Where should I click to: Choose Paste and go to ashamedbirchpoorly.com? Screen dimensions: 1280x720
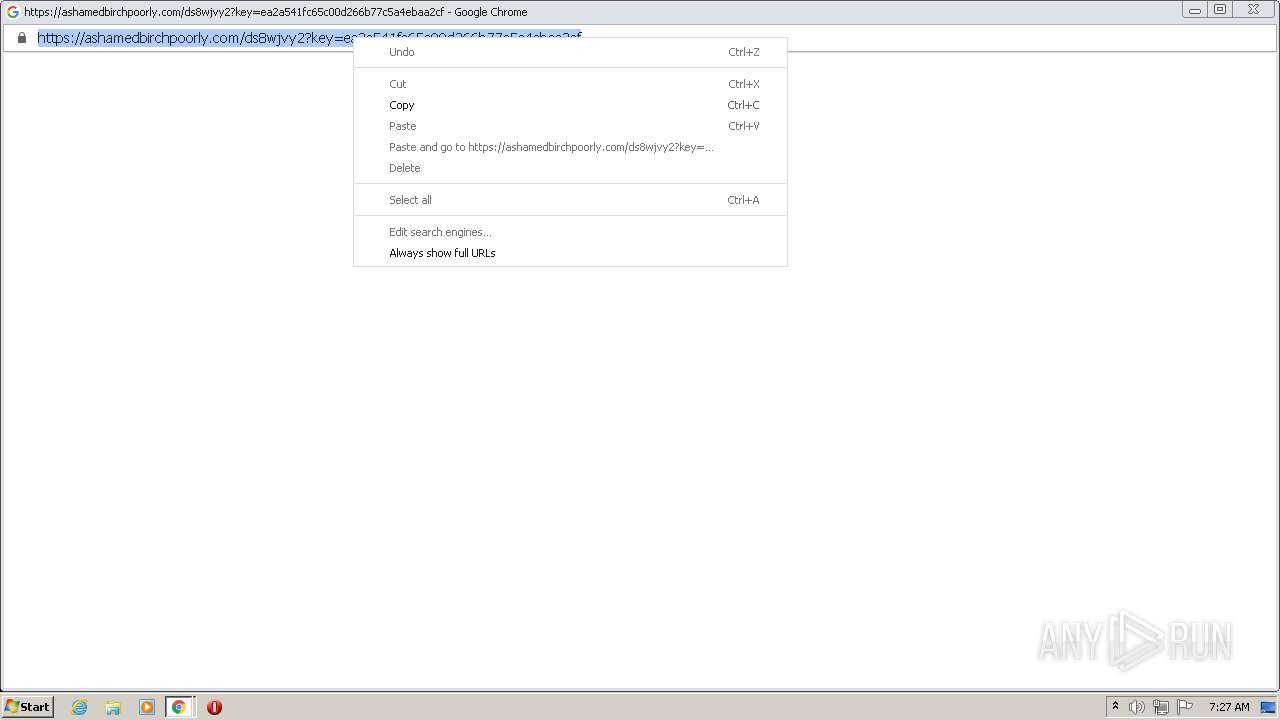[x=570, y=147]
